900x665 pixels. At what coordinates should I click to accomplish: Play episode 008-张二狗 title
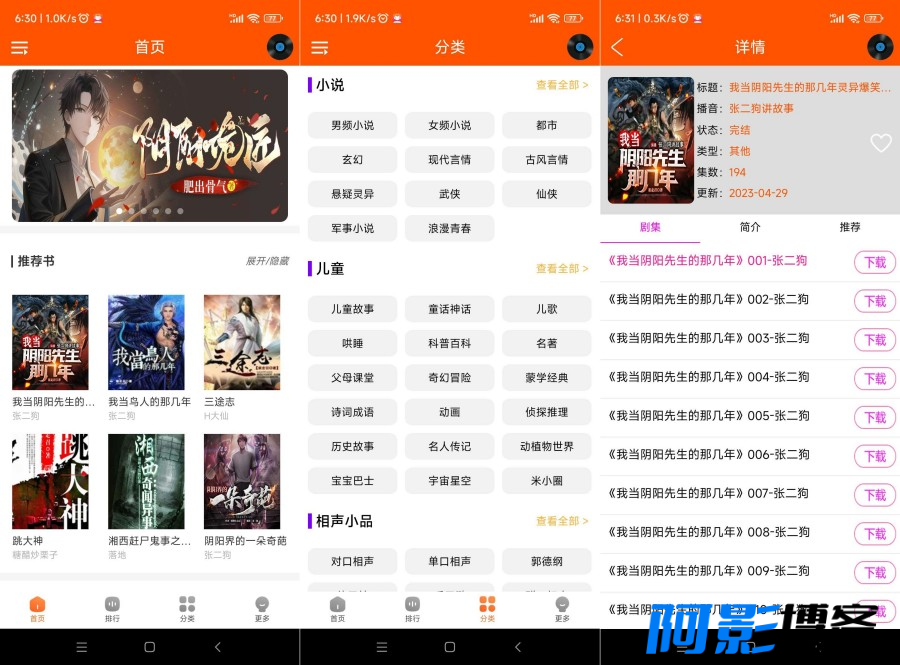point(709,532)
